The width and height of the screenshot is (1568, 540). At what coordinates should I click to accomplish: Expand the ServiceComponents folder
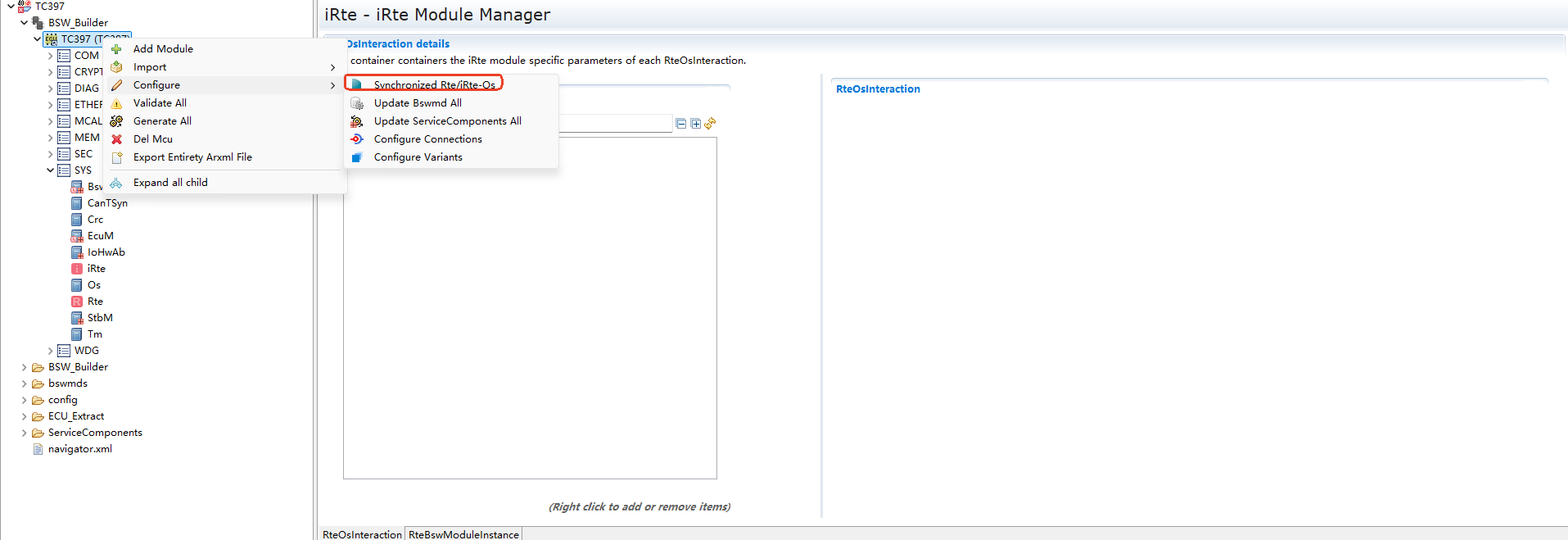24,433
